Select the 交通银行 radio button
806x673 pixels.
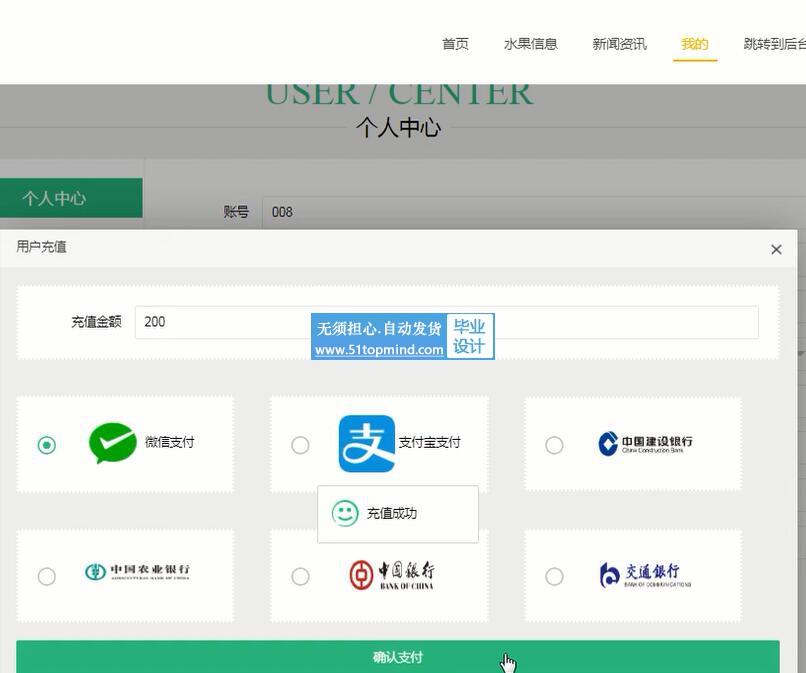[554, 576]
